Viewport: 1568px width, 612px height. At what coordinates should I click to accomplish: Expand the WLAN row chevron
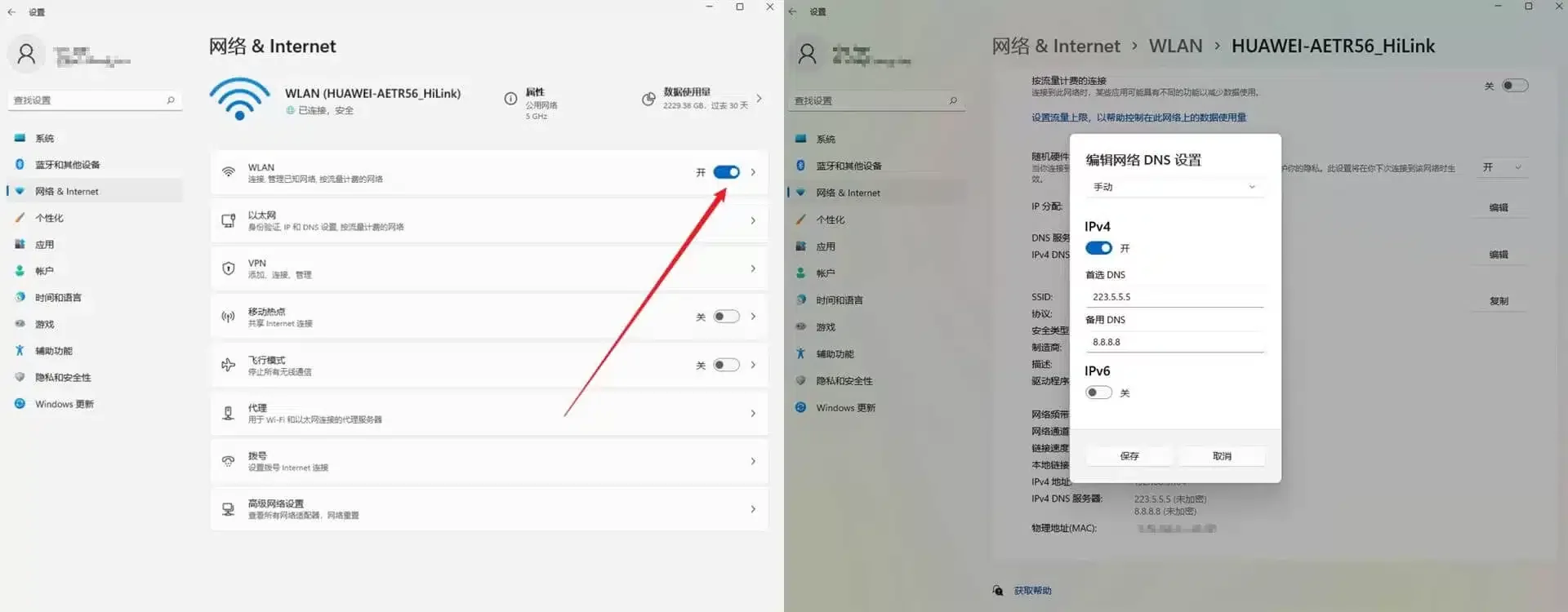tap(753, 172)
